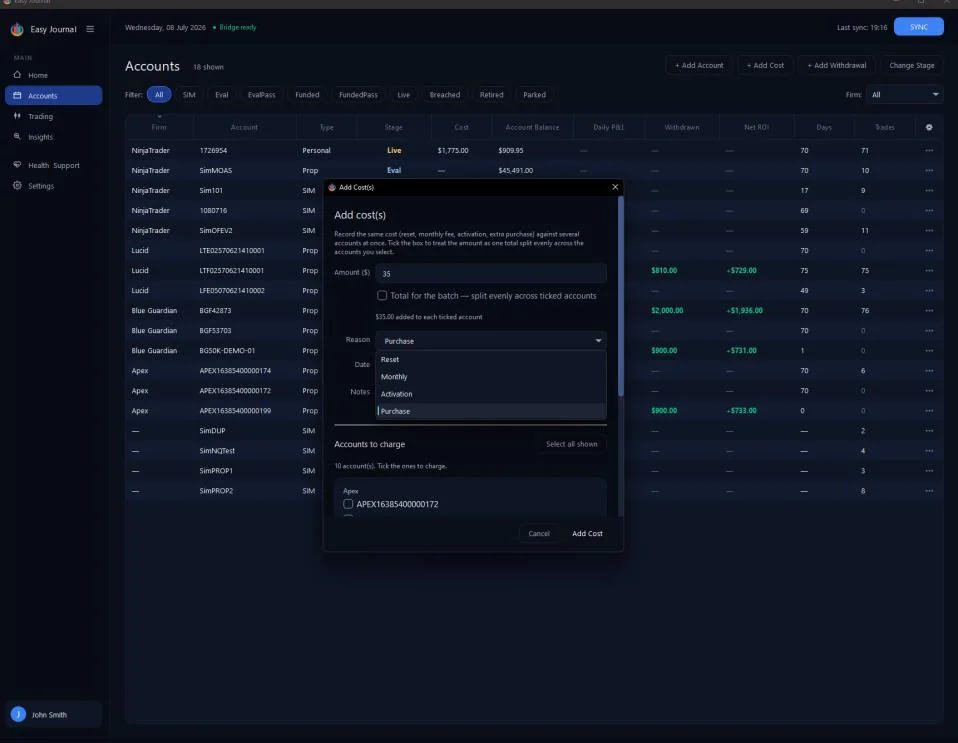Click Select all shown link
The width and height of the screenshot is (958, 743).
click(571, 444)
